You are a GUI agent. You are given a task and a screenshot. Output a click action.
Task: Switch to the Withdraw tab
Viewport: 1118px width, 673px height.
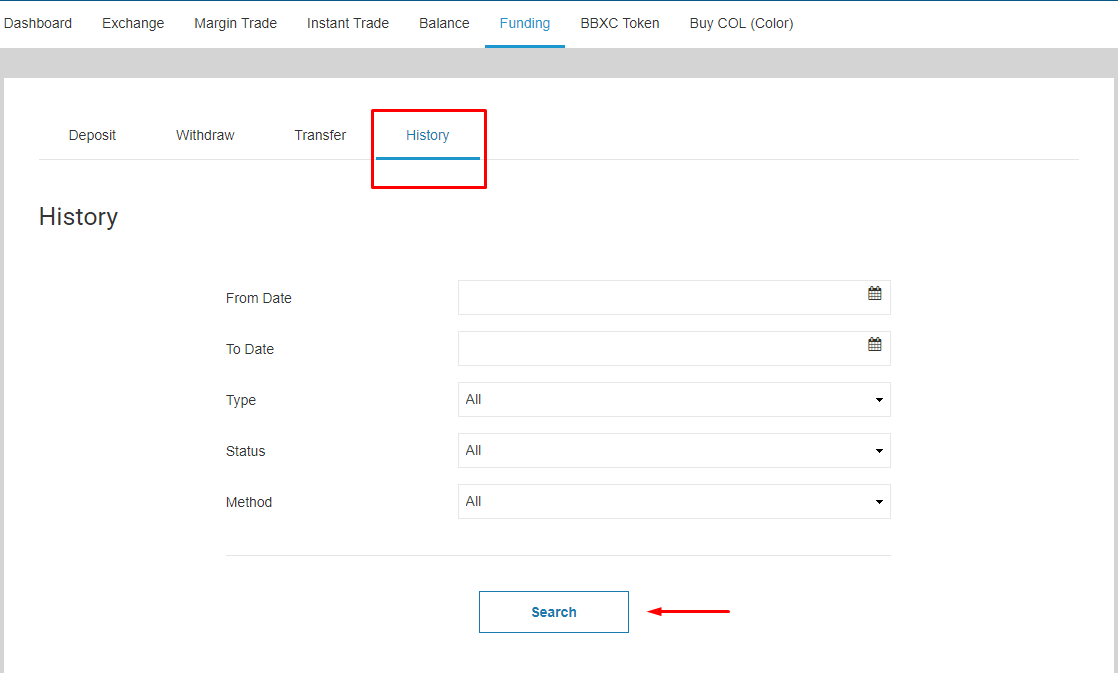coord(205,136)
